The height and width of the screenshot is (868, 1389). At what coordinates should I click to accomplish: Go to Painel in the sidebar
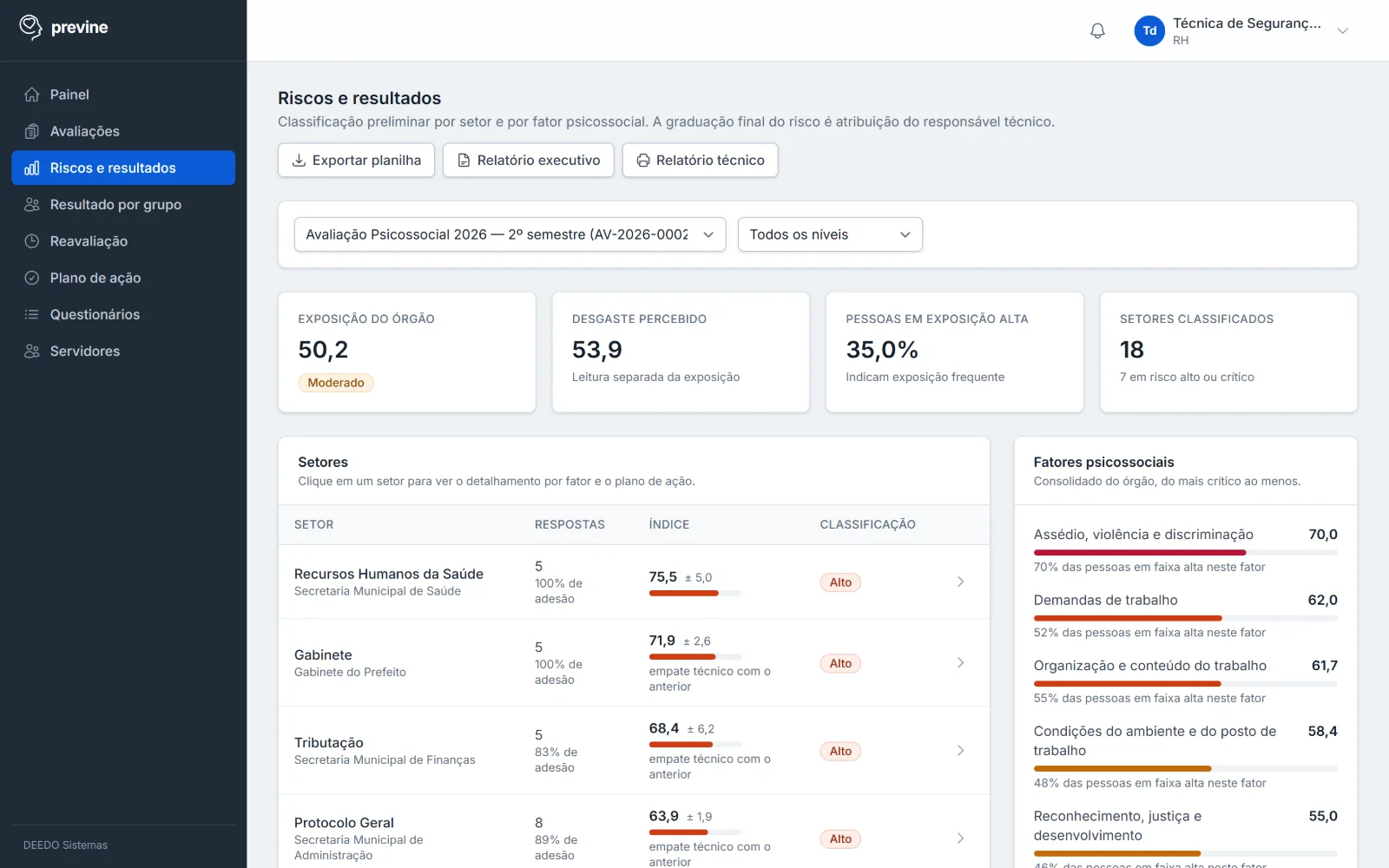click(x=123, y=95)
